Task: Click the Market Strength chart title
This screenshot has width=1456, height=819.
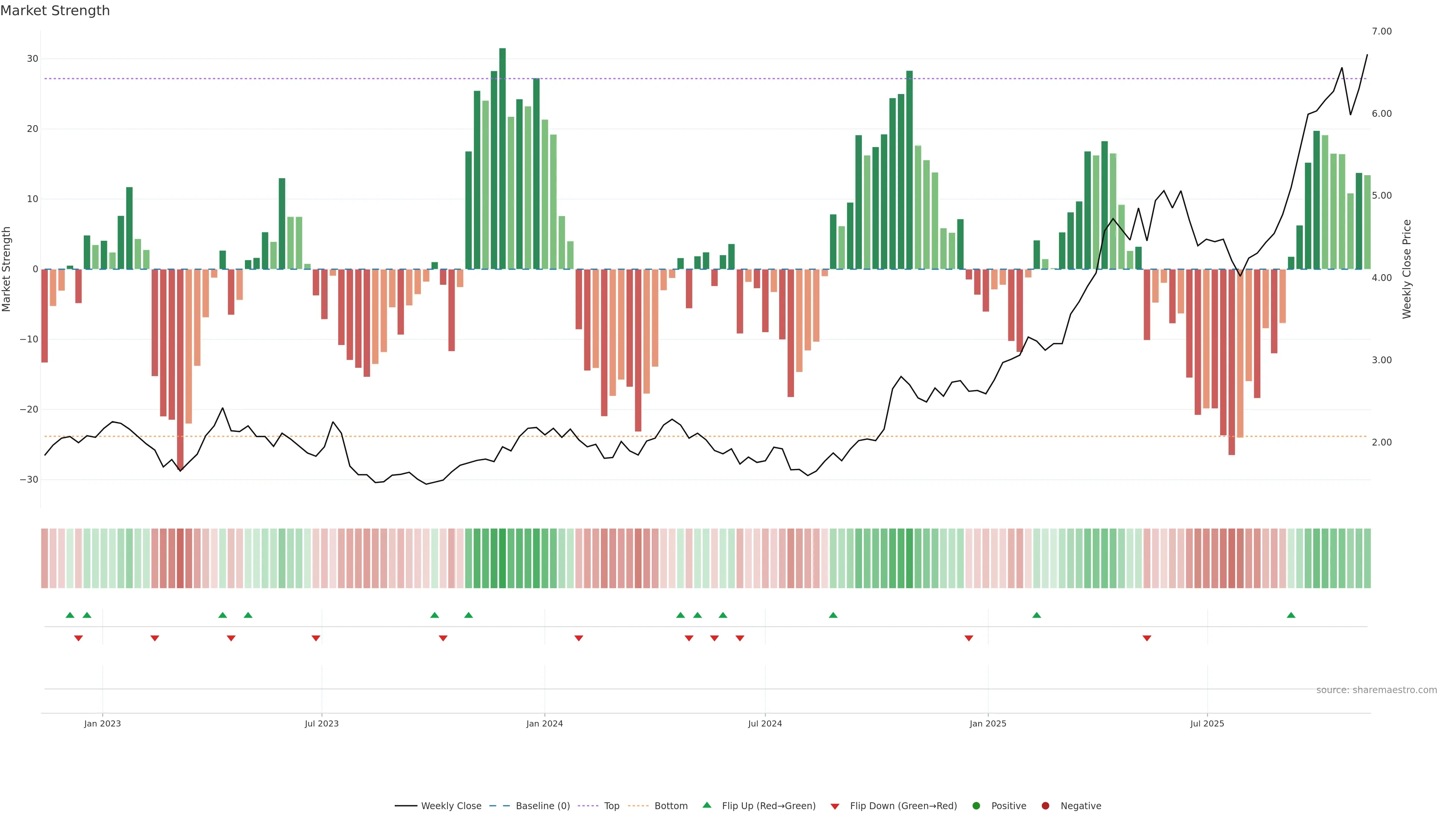Action: pos(55,11)
